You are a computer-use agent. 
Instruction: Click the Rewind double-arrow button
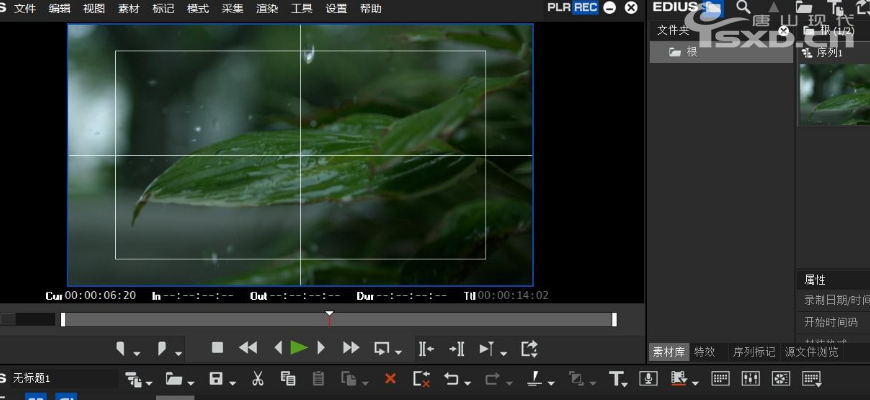pos(248,348)
